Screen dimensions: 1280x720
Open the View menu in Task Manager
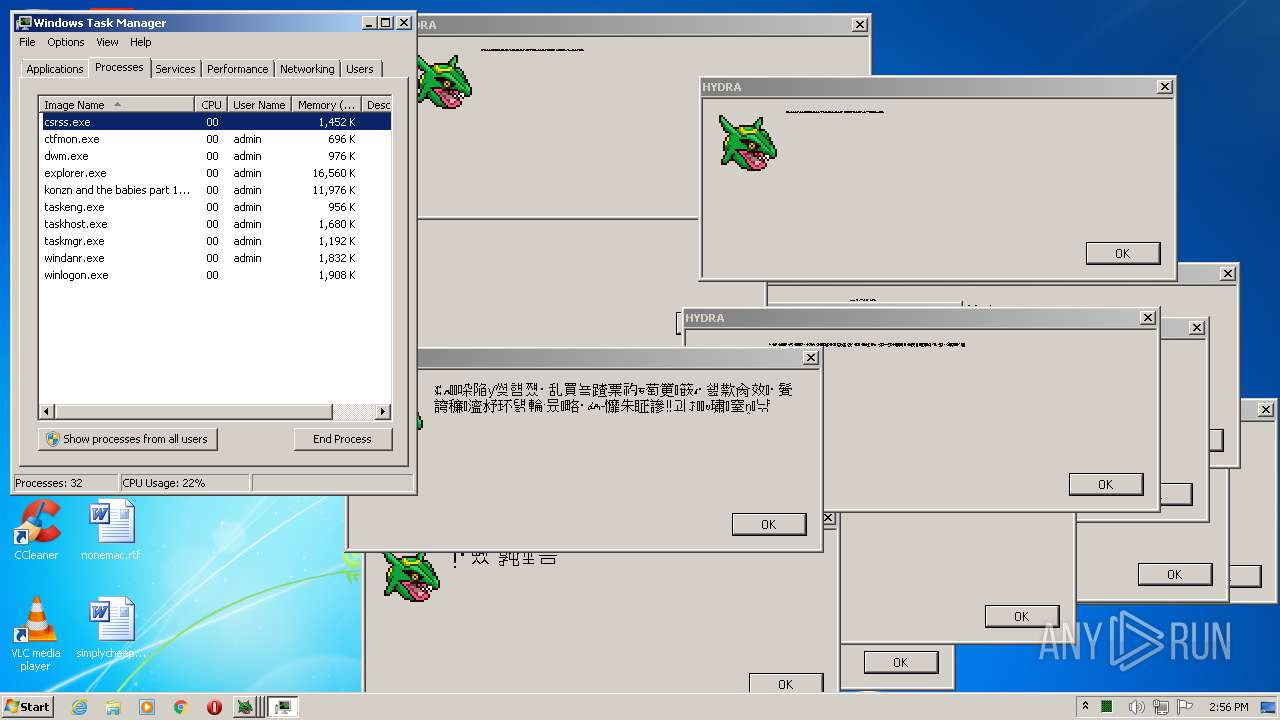pos(107,42)
